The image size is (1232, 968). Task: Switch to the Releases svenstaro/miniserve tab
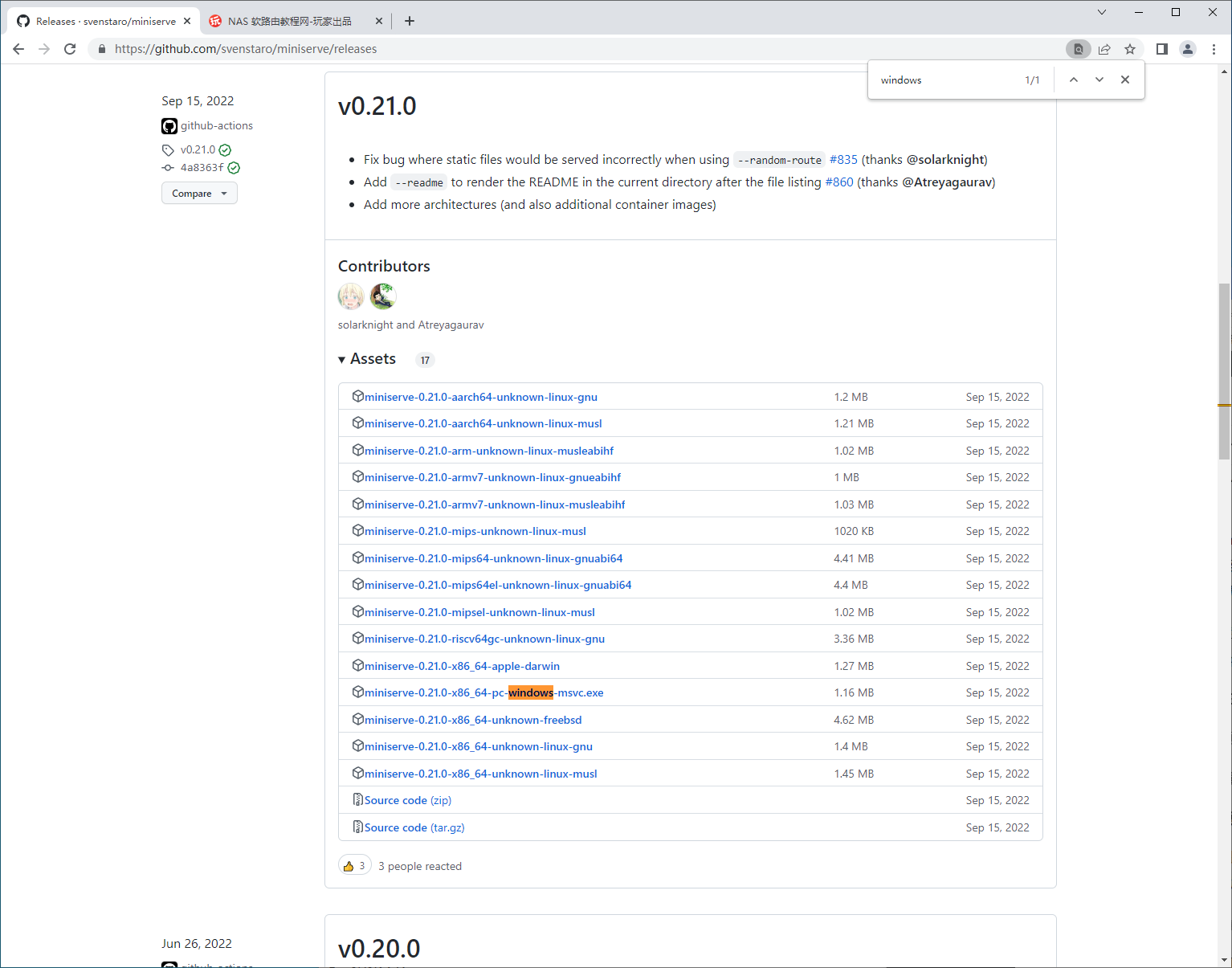click(x=104, y=22)
